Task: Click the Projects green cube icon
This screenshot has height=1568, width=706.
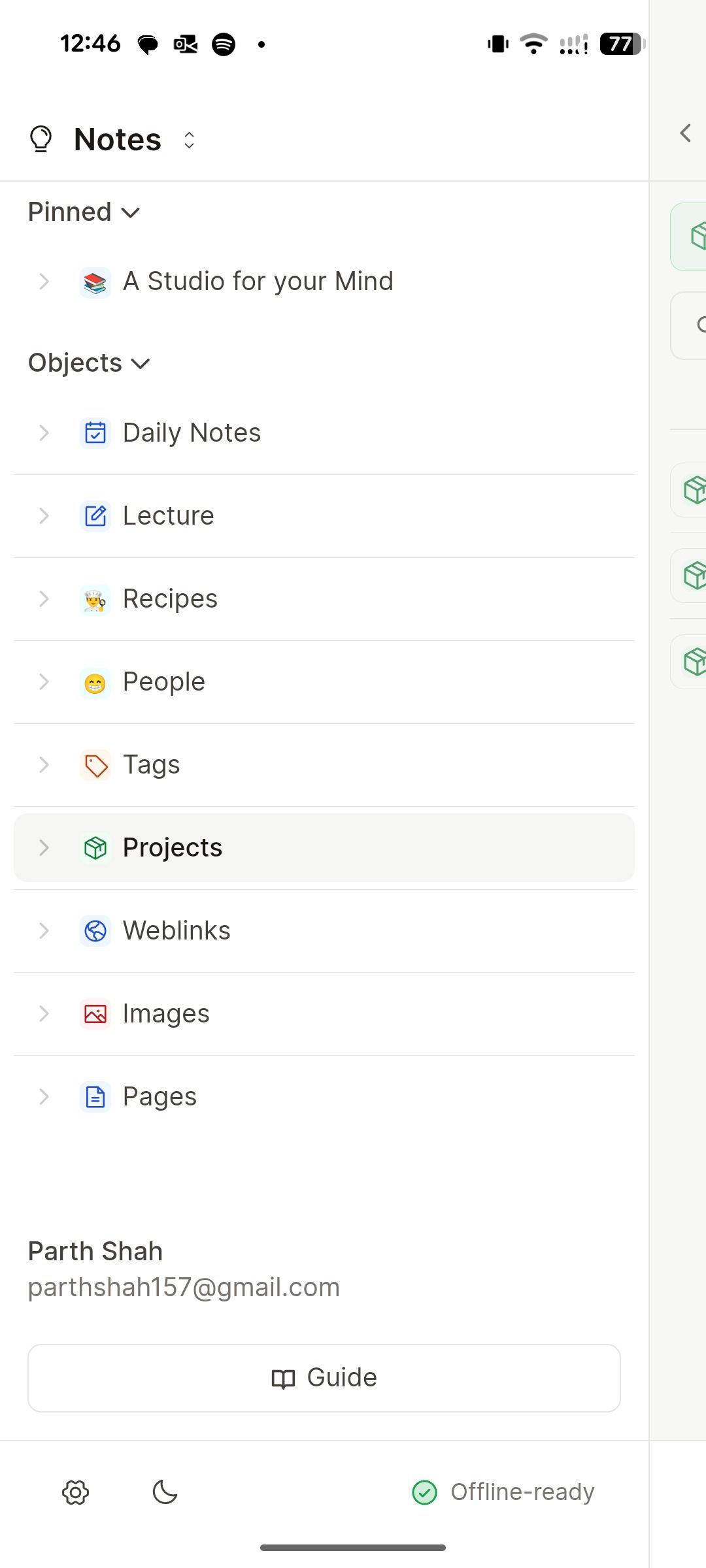Action: tap(95, 847)
